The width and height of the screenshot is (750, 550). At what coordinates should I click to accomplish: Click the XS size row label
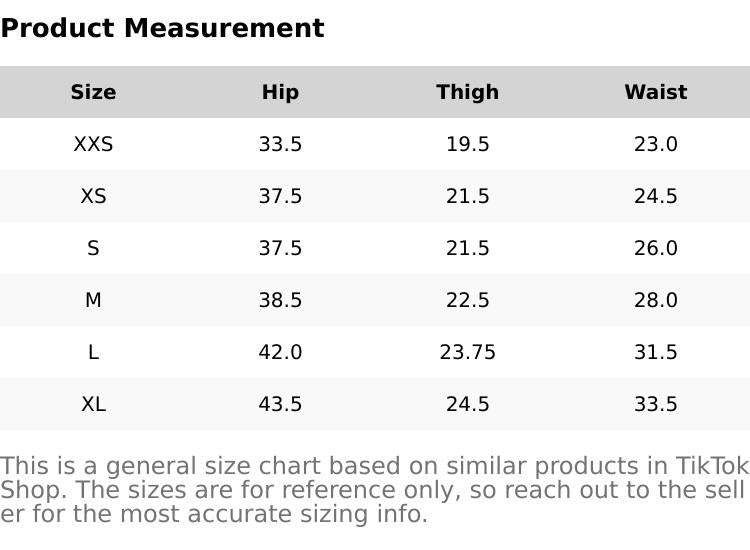tap(93, 196)
